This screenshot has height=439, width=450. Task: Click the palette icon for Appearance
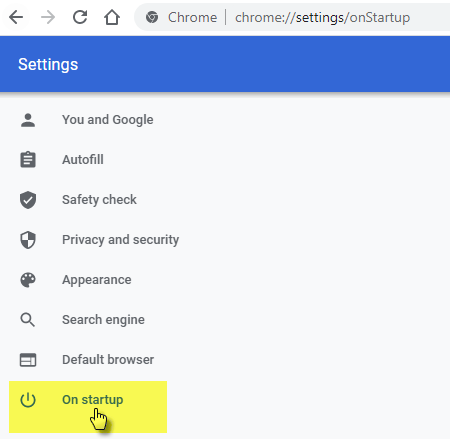[28, 280]
